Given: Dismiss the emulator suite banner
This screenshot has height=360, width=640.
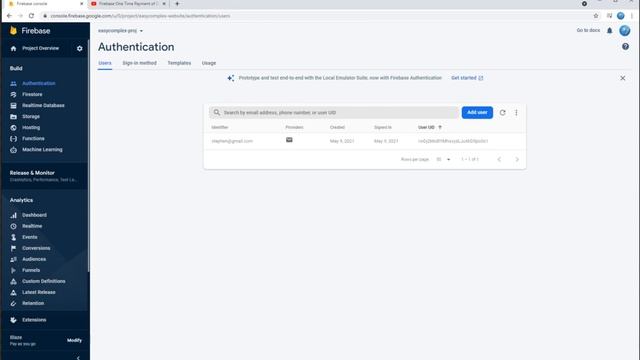Looking at the screenshot, I should point(622,78).
